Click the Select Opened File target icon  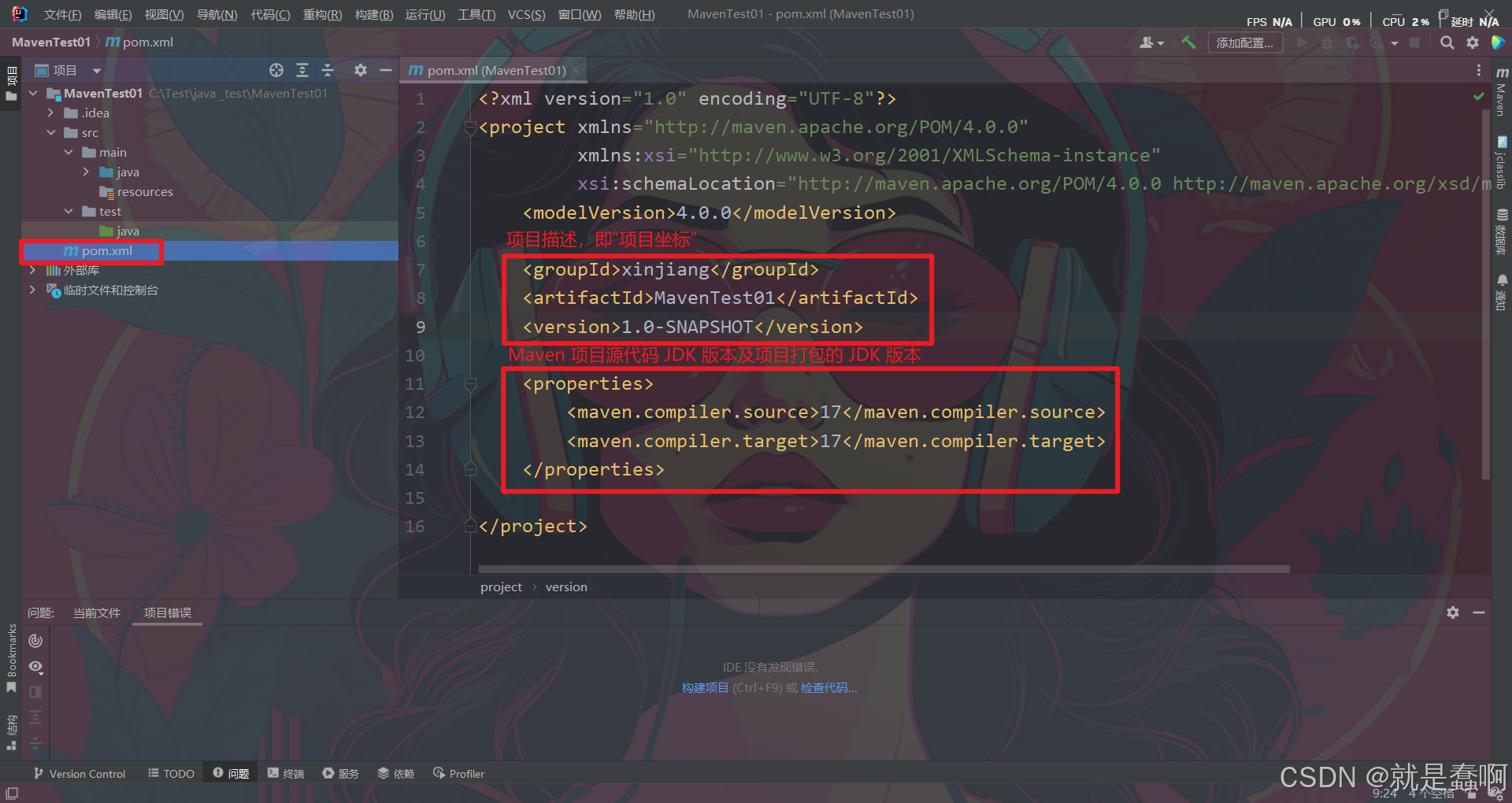pos(276,70)
